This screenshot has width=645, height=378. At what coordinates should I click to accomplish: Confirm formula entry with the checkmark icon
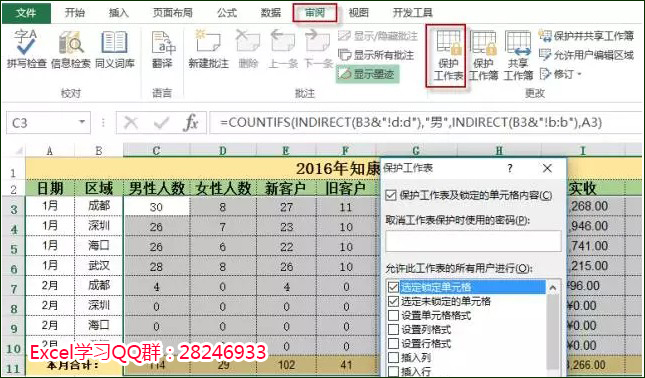point(161,123)
